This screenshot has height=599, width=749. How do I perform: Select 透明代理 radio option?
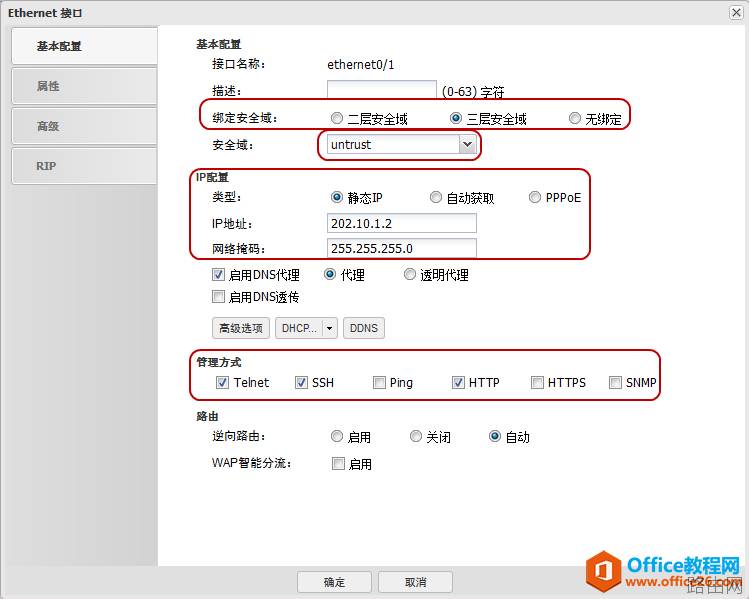[x=409, y=274]
